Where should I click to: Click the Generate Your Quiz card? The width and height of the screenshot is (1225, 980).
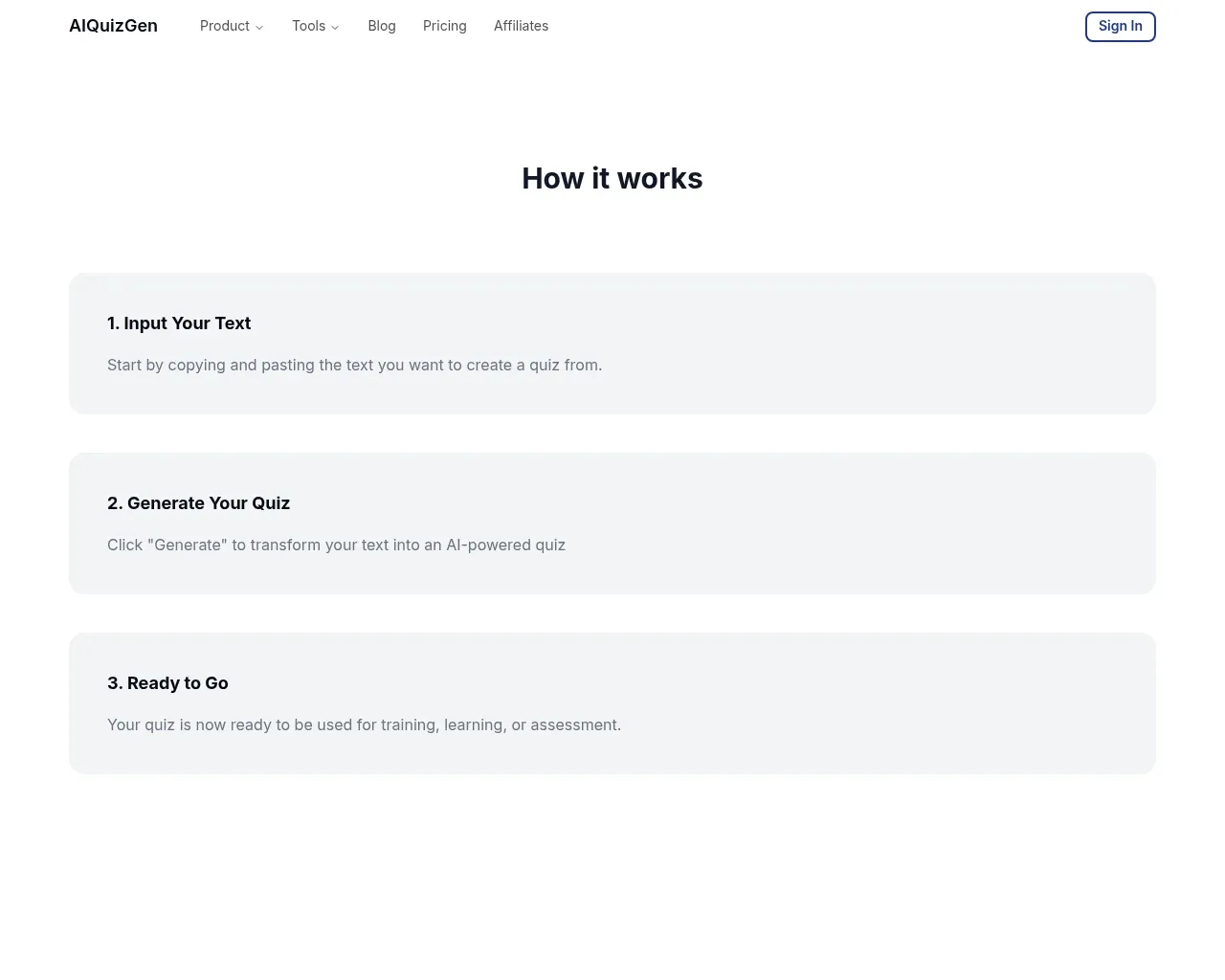tap(612, 523)
